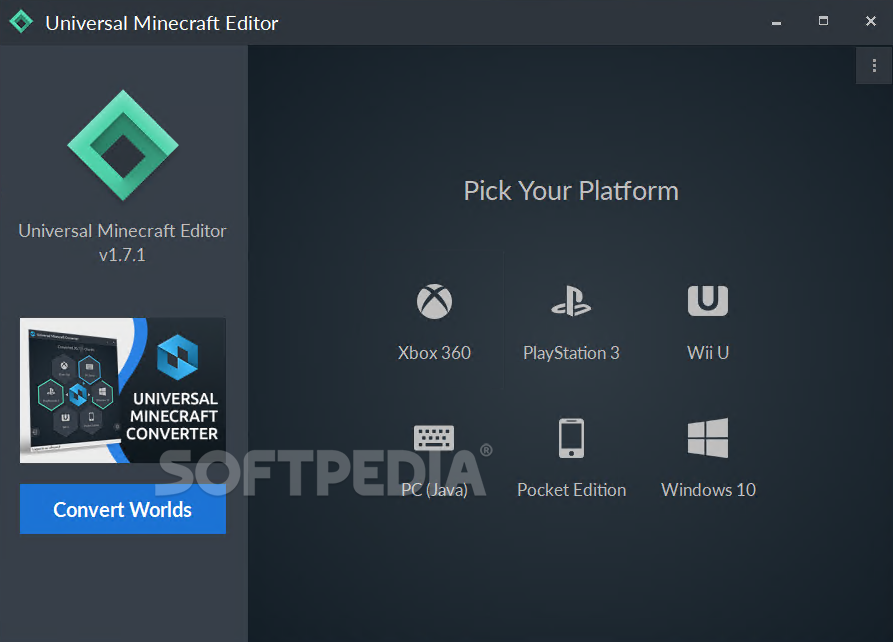Maximize the Universal Minecraft Editor window
This screenshot has width=893, height=642.
click(x=824, y=21)
